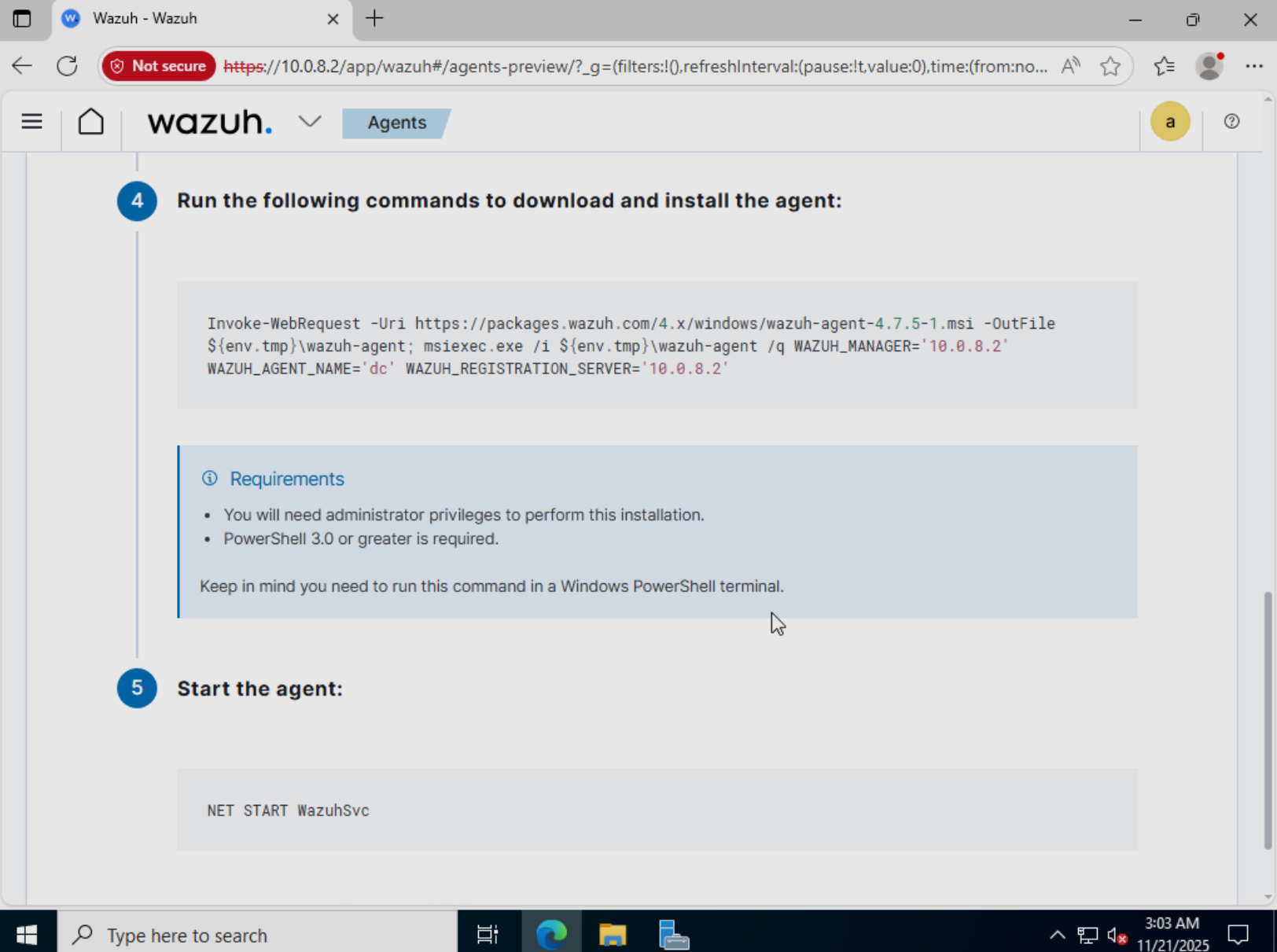
Task: Click 'administrator privileges' requirement line
Action: point(464,515)
